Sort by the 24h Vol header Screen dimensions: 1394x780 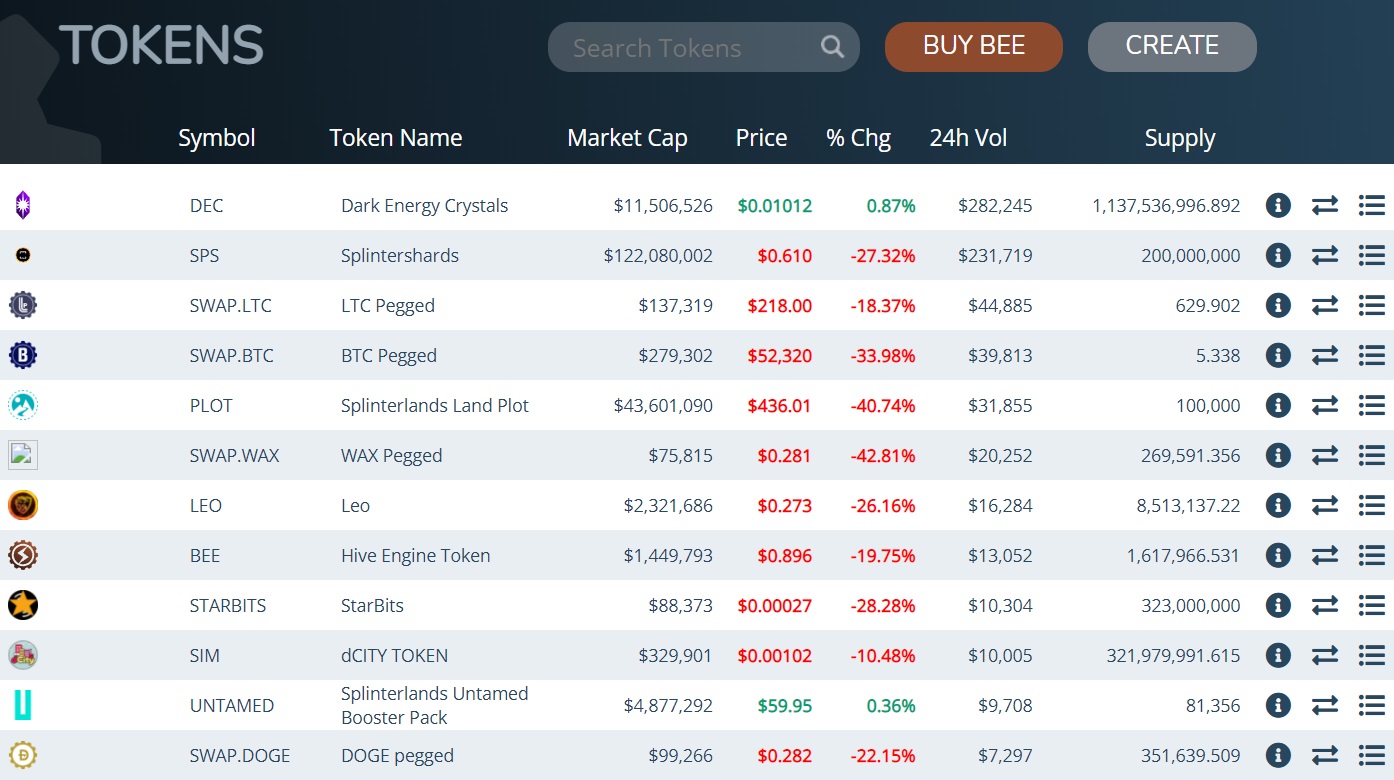pyautogui.click(x=968, y=138)
